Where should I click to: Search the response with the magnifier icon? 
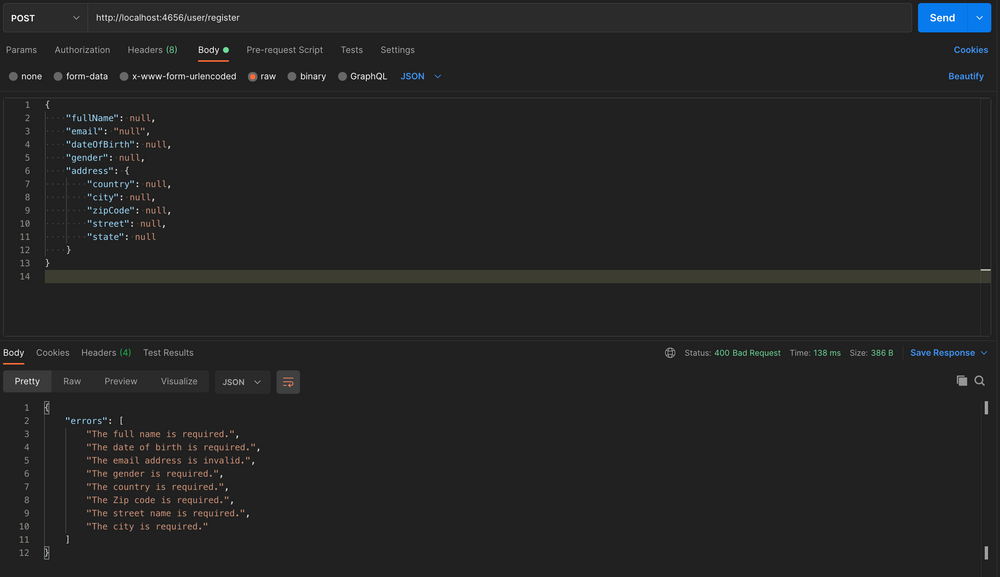pyautogui.click(x=980, y=381)
